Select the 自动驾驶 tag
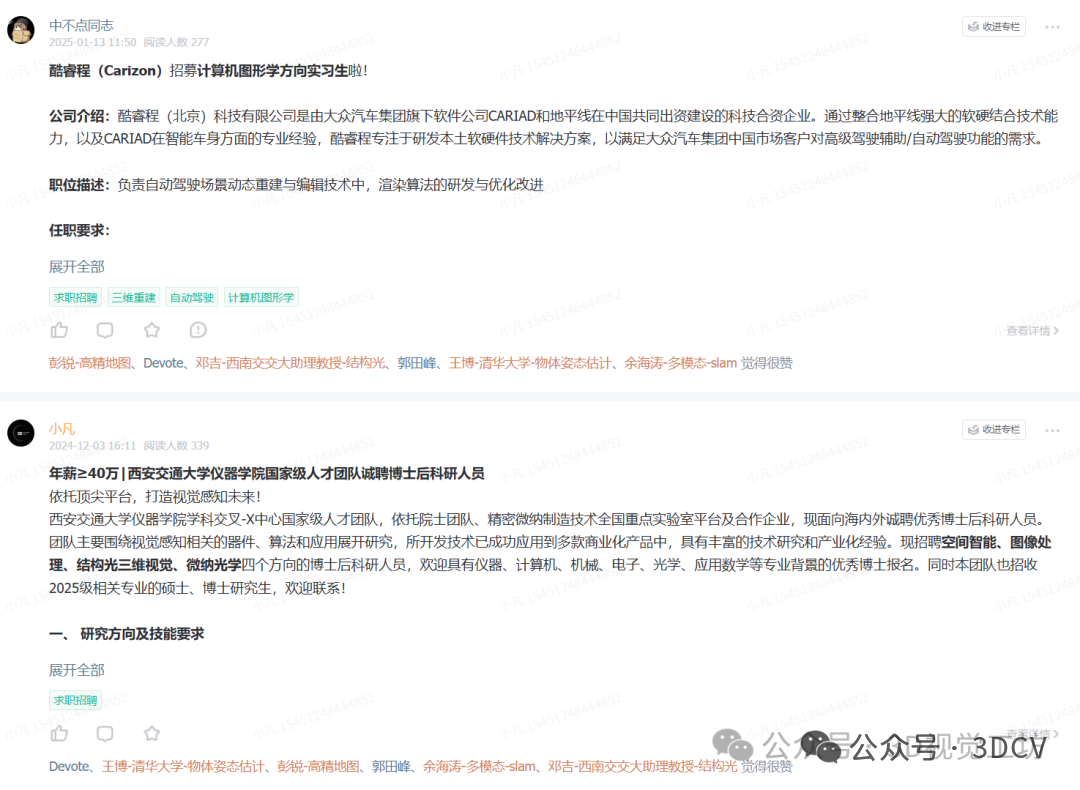This screenshot has height=790, width=1080. (x=191, y=298)
